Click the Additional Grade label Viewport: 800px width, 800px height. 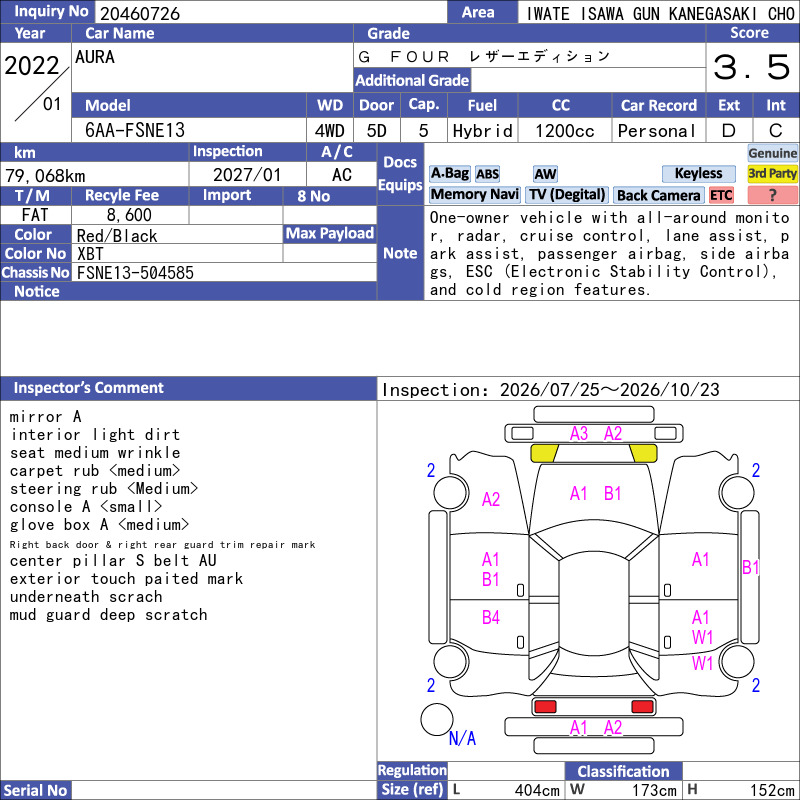(412, 81)
